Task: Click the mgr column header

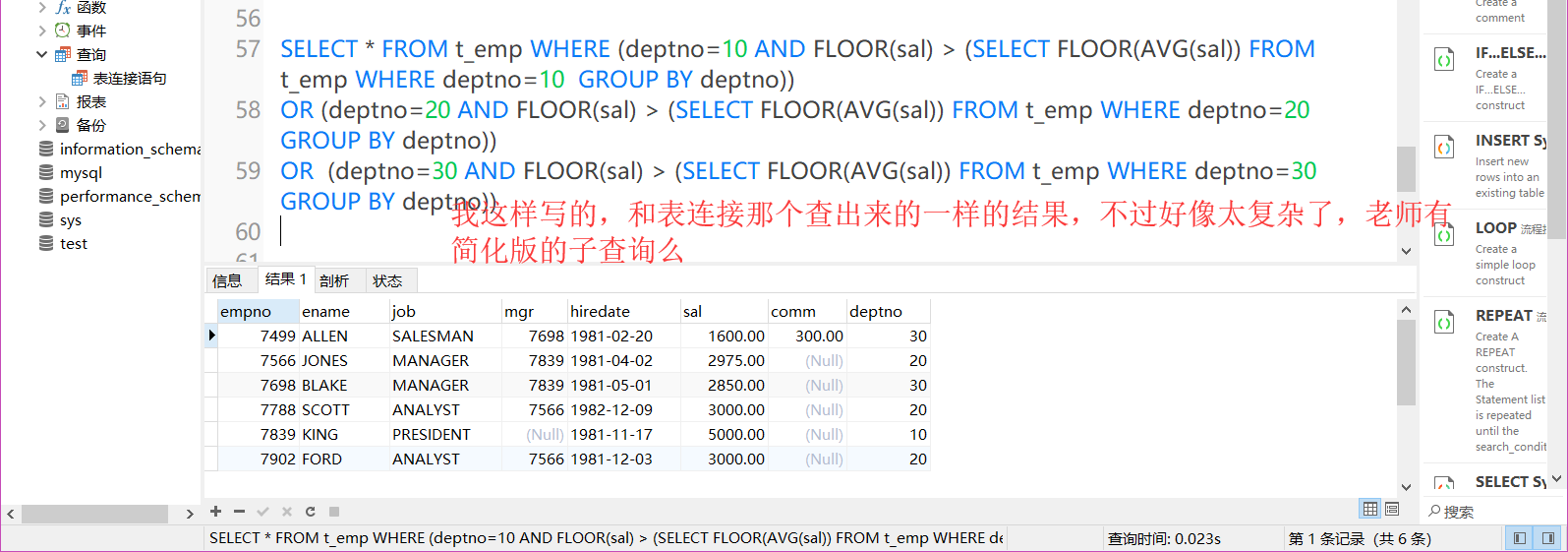Action: (535, 311)
